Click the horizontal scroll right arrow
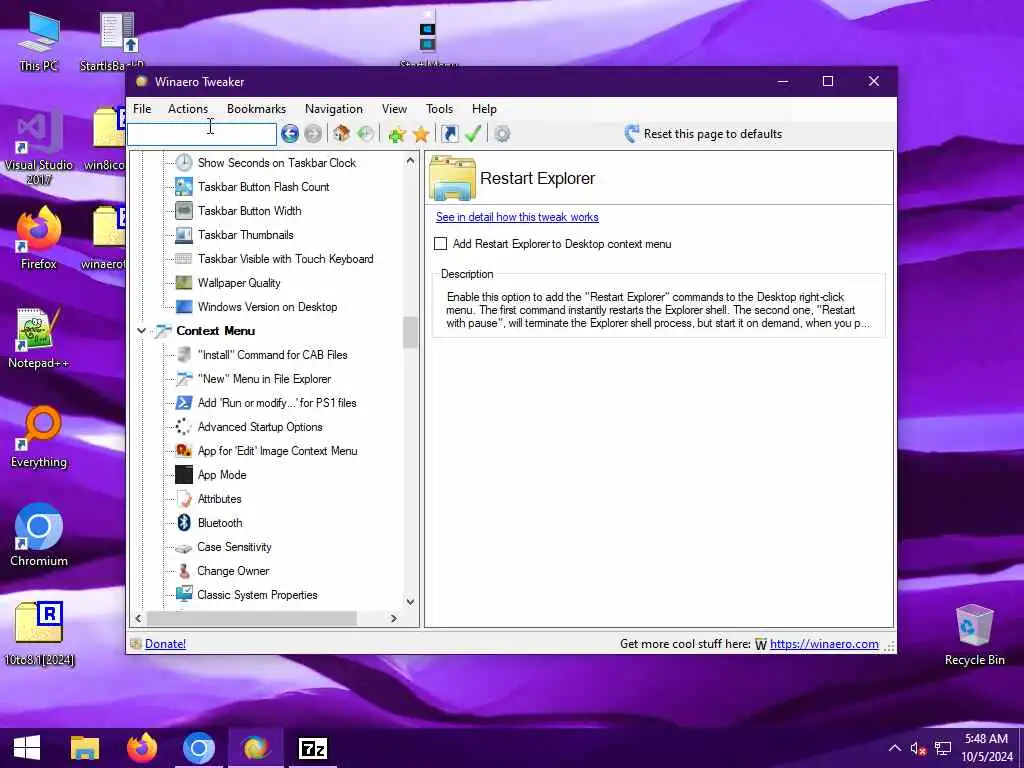 pos(394,618)
